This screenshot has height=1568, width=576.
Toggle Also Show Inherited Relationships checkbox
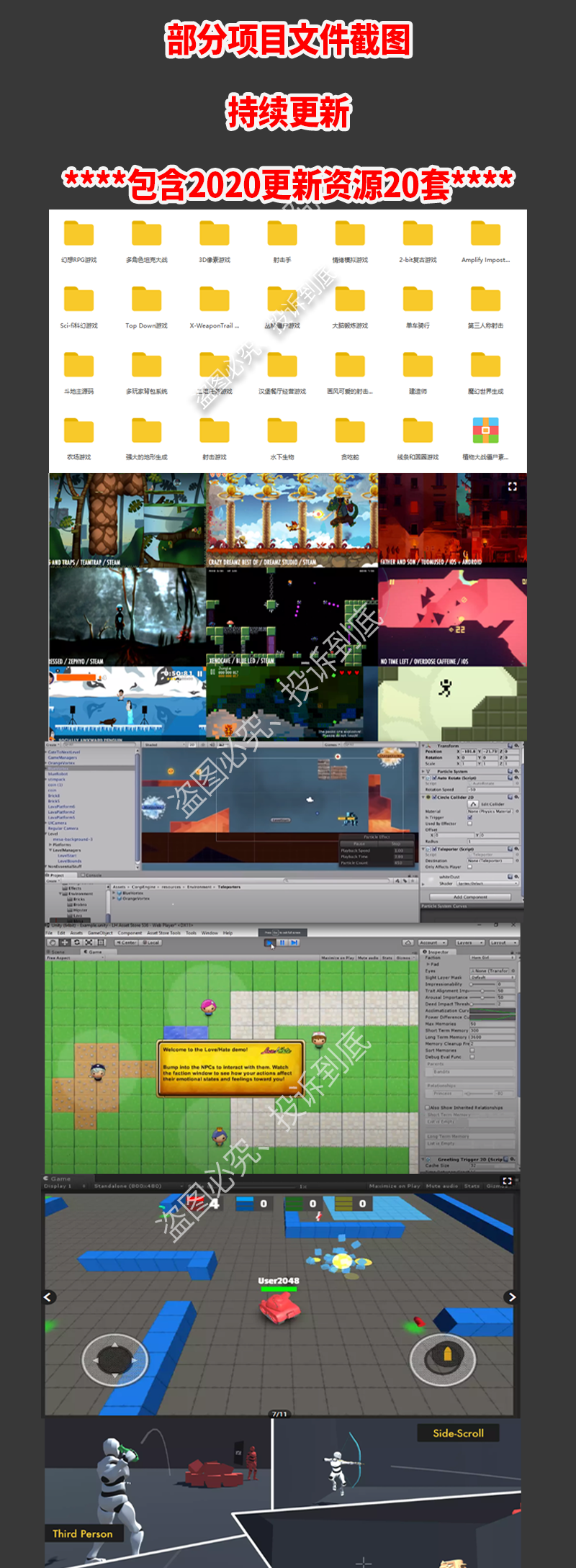click(427, 1107)
